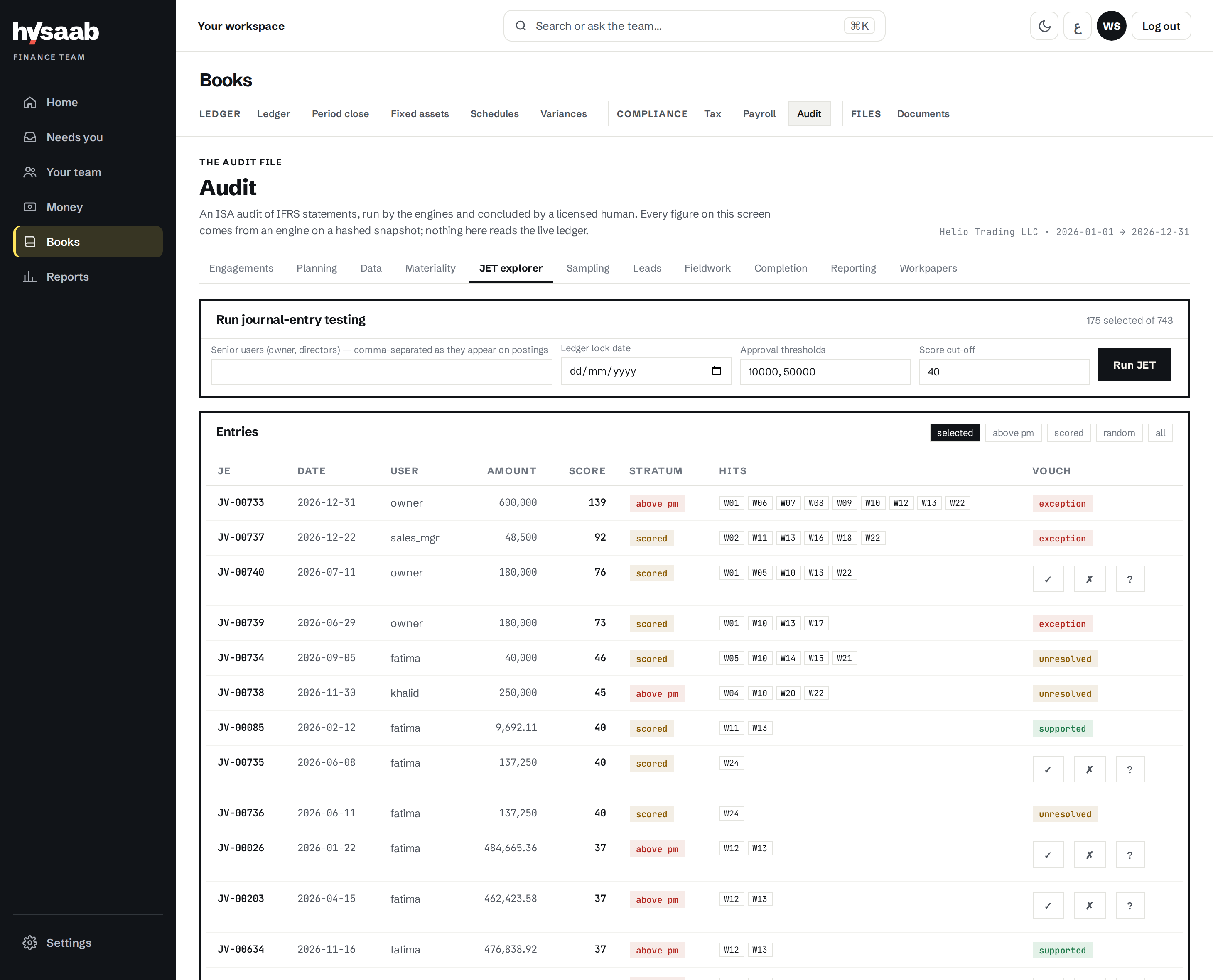Image resolution: width=1213 pixels, height=980 pixels.
Task: Open the Payroll compliance tab
Action: (x=759, y=114)
